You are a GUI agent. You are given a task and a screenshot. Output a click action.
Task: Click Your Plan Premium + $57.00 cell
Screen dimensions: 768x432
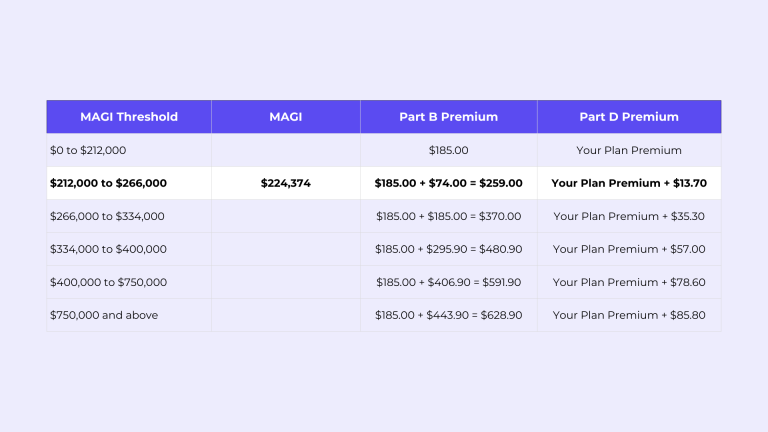629,249
